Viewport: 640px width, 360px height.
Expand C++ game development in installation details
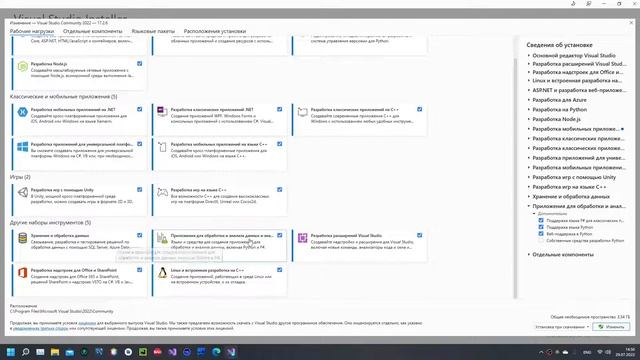point(529,187)
